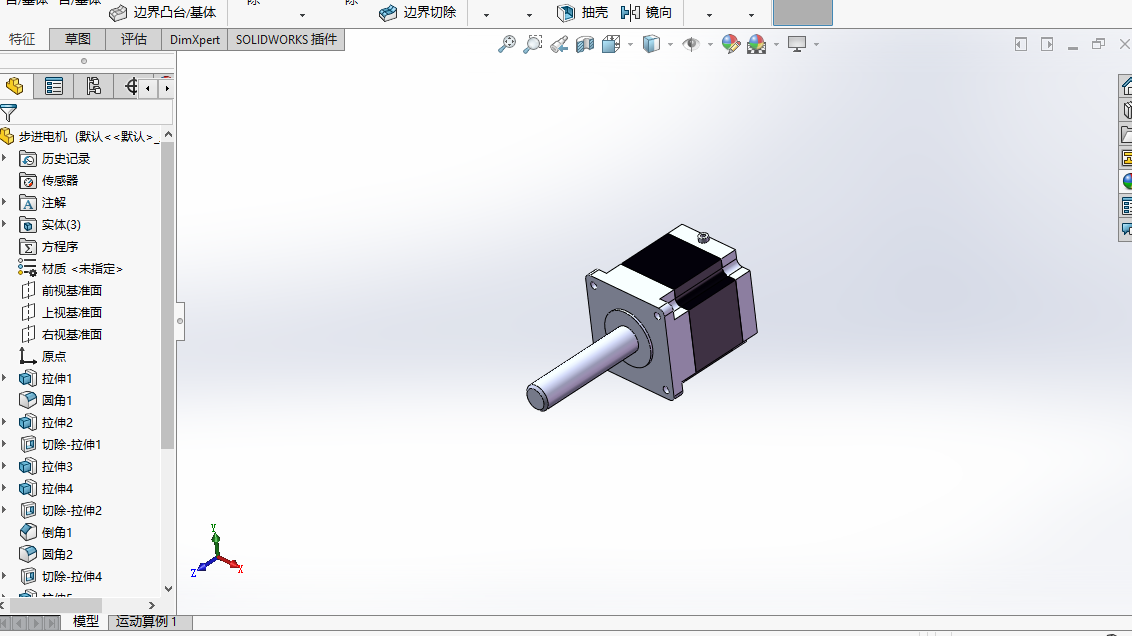Click the Display Style icon
The width and height of the screenshot is (1132, 636).
click(x=651, y=44)
